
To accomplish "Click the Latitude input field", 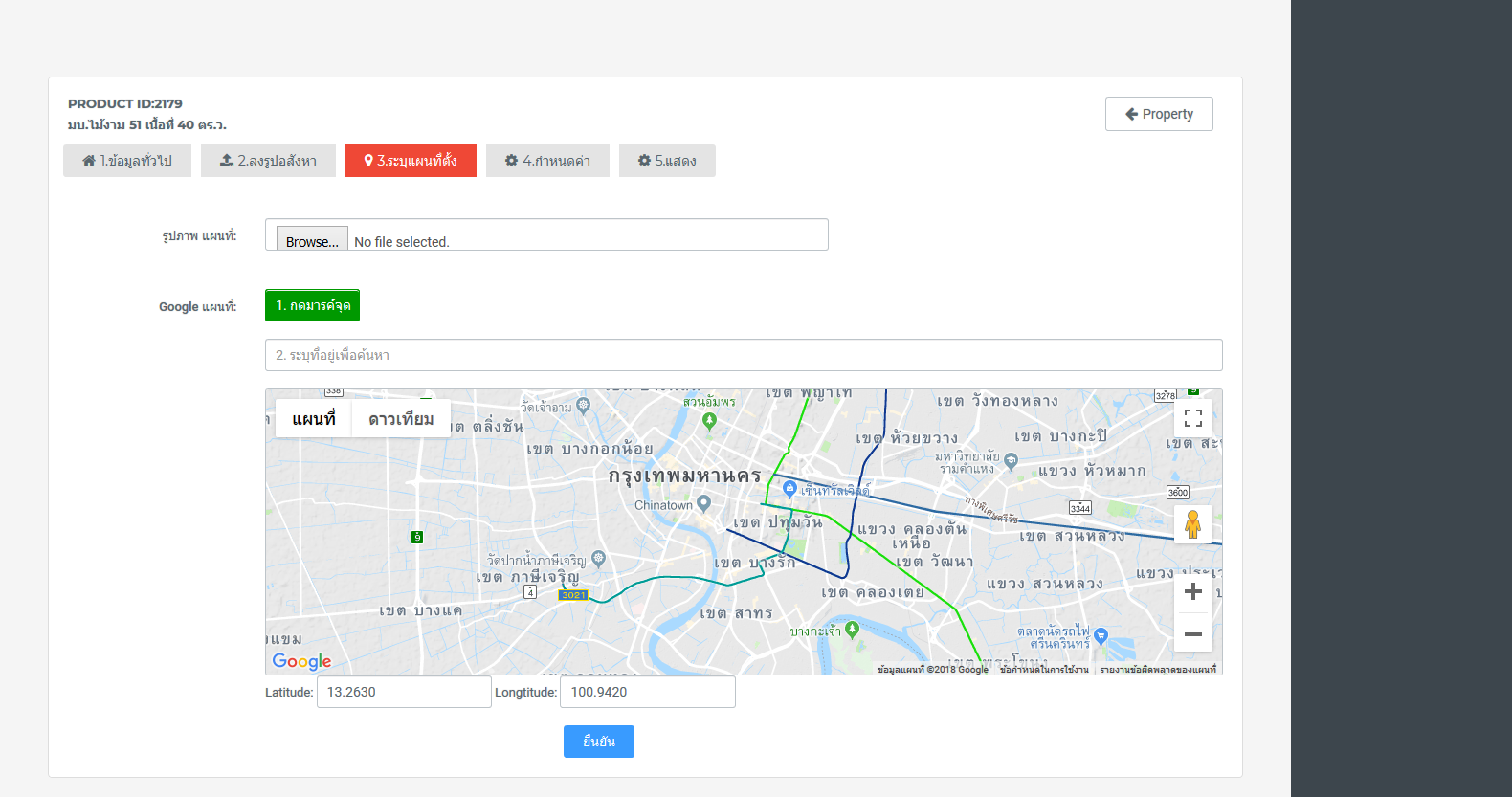I will point(404,692).
